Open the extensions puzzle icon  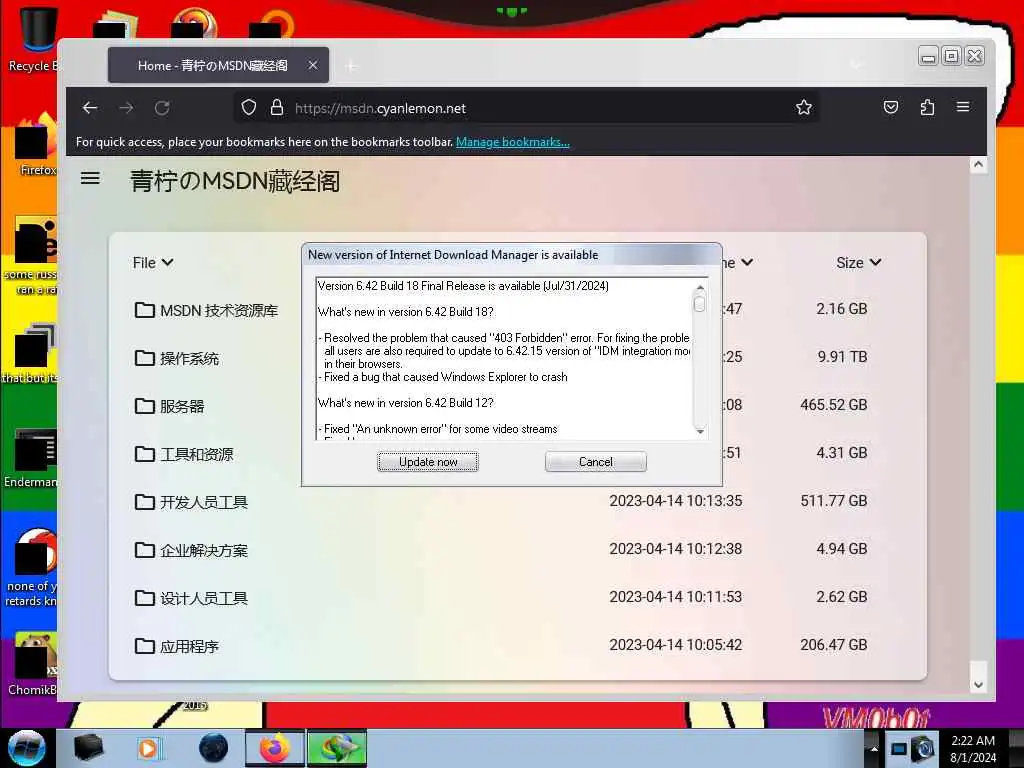[x=927, y=107]
